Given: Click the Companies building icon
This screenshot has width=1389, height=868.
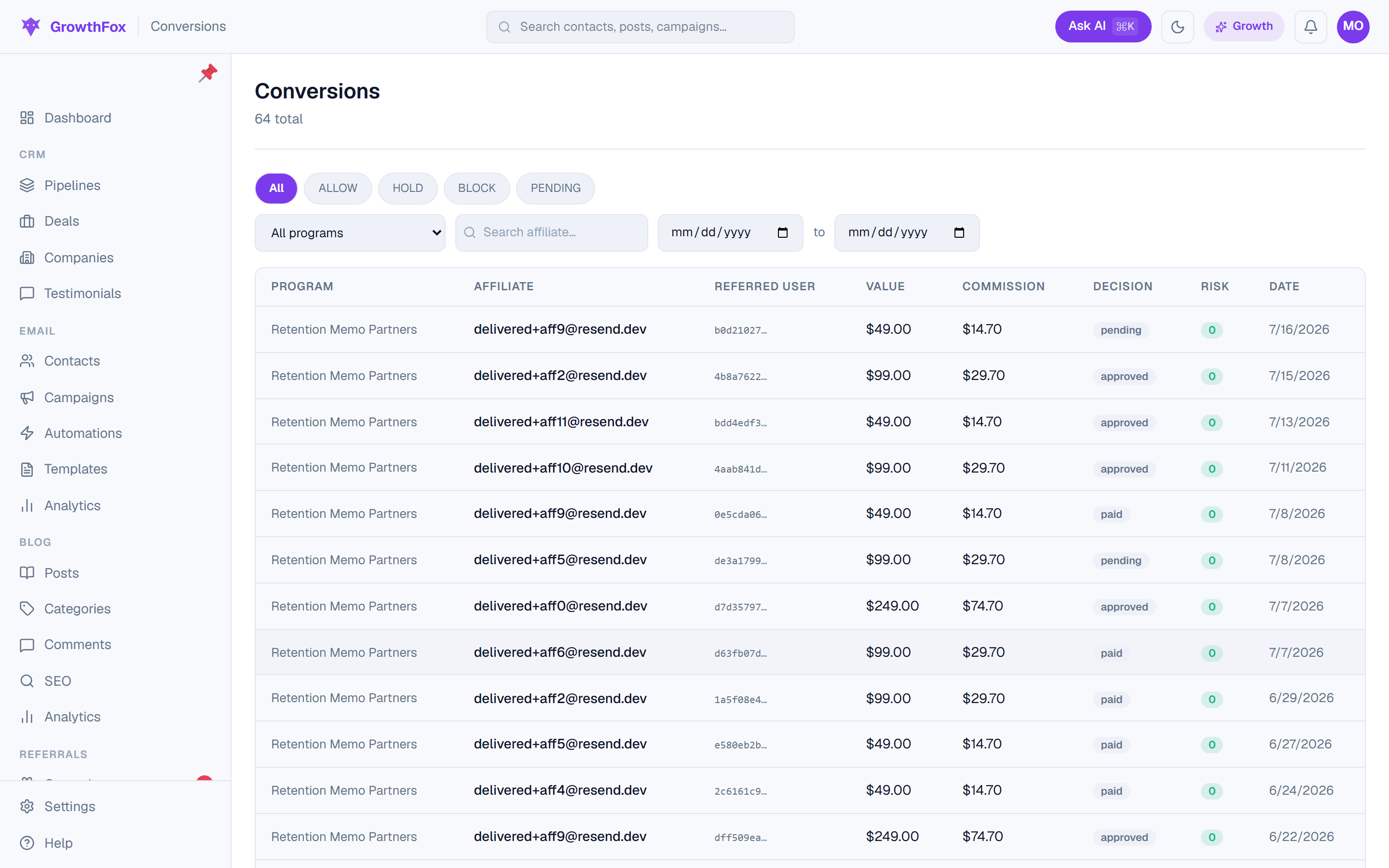Looking at the screenshot, I should (x=27, y=258).
